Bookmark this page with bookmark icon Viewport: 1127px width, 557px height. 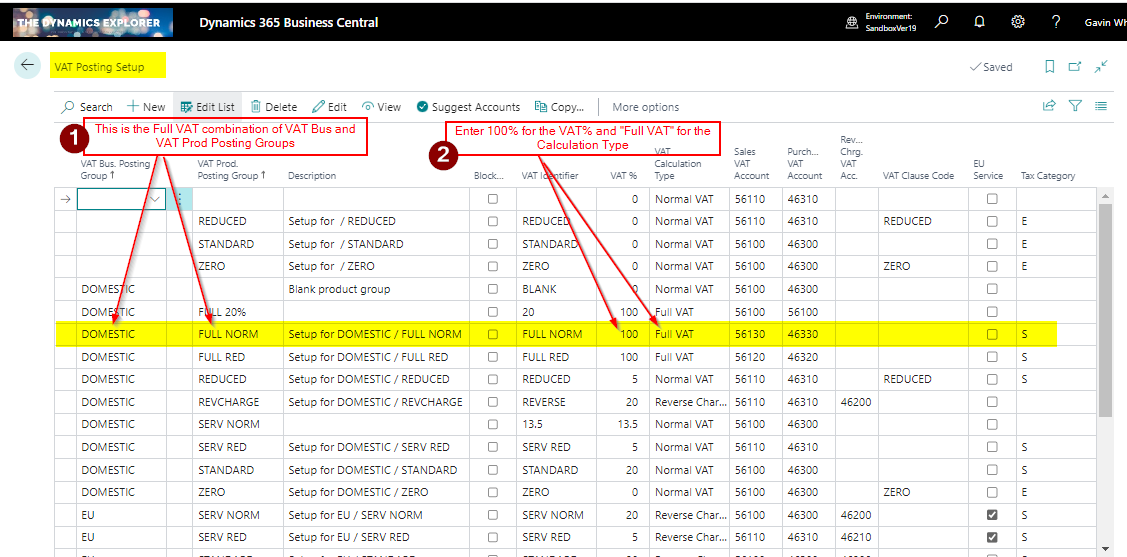click(1049, 67)
